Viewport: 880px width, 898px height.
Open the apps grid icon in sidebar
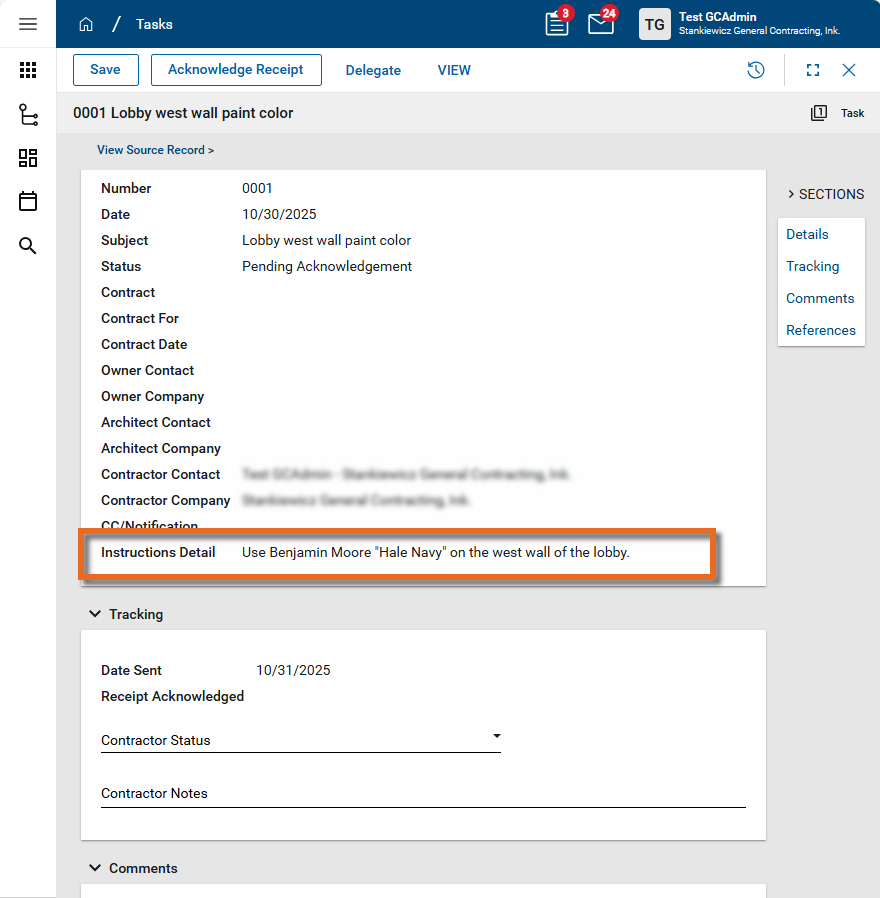(x=28, y=70)
